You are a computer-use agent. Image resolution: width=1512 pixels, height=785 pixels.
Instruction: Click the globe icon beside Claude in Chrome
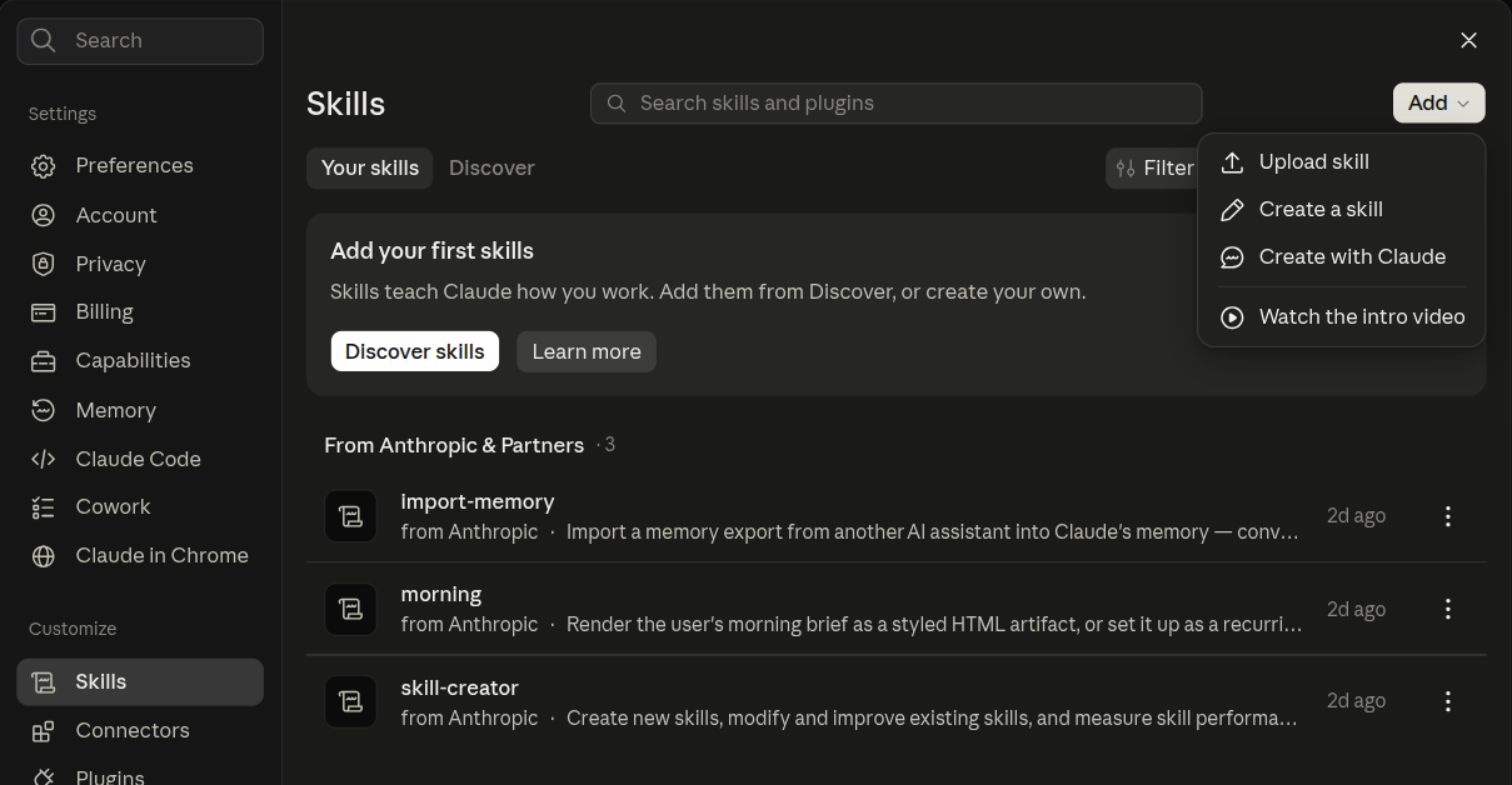pyautogui.click(x=43, y=556)
